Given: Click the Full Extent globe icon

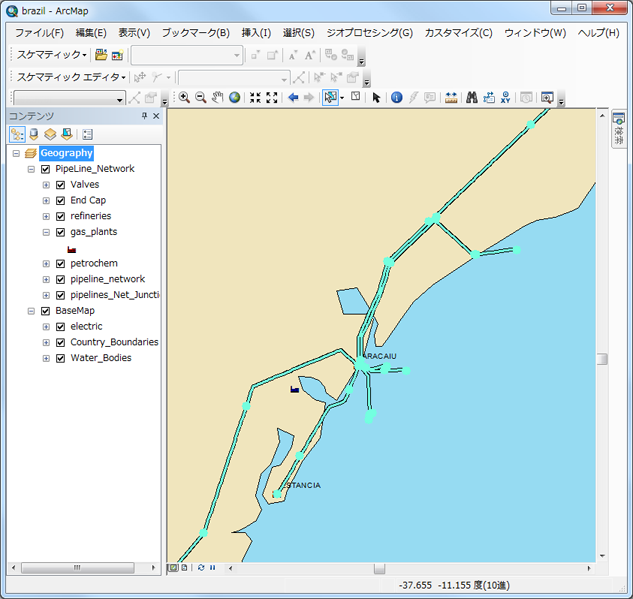Looking at the screenshot, I should (x=234, y=98).
